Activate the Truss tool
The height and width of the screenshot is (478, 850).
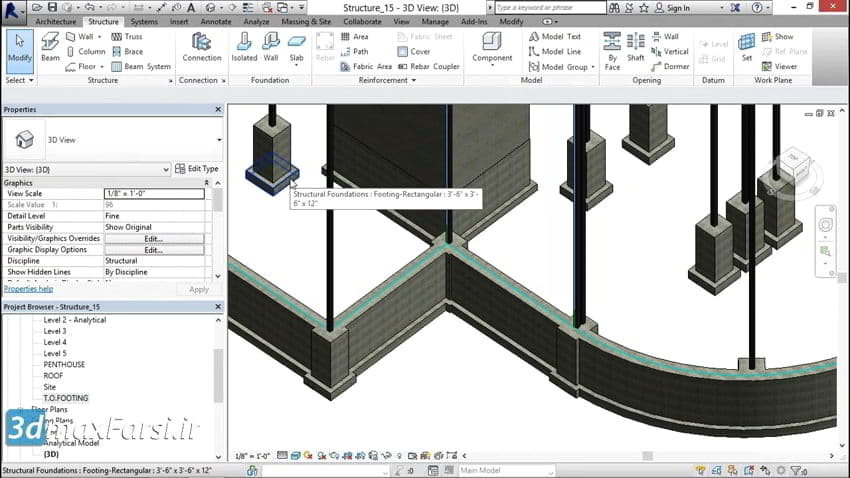click(127, 36)
